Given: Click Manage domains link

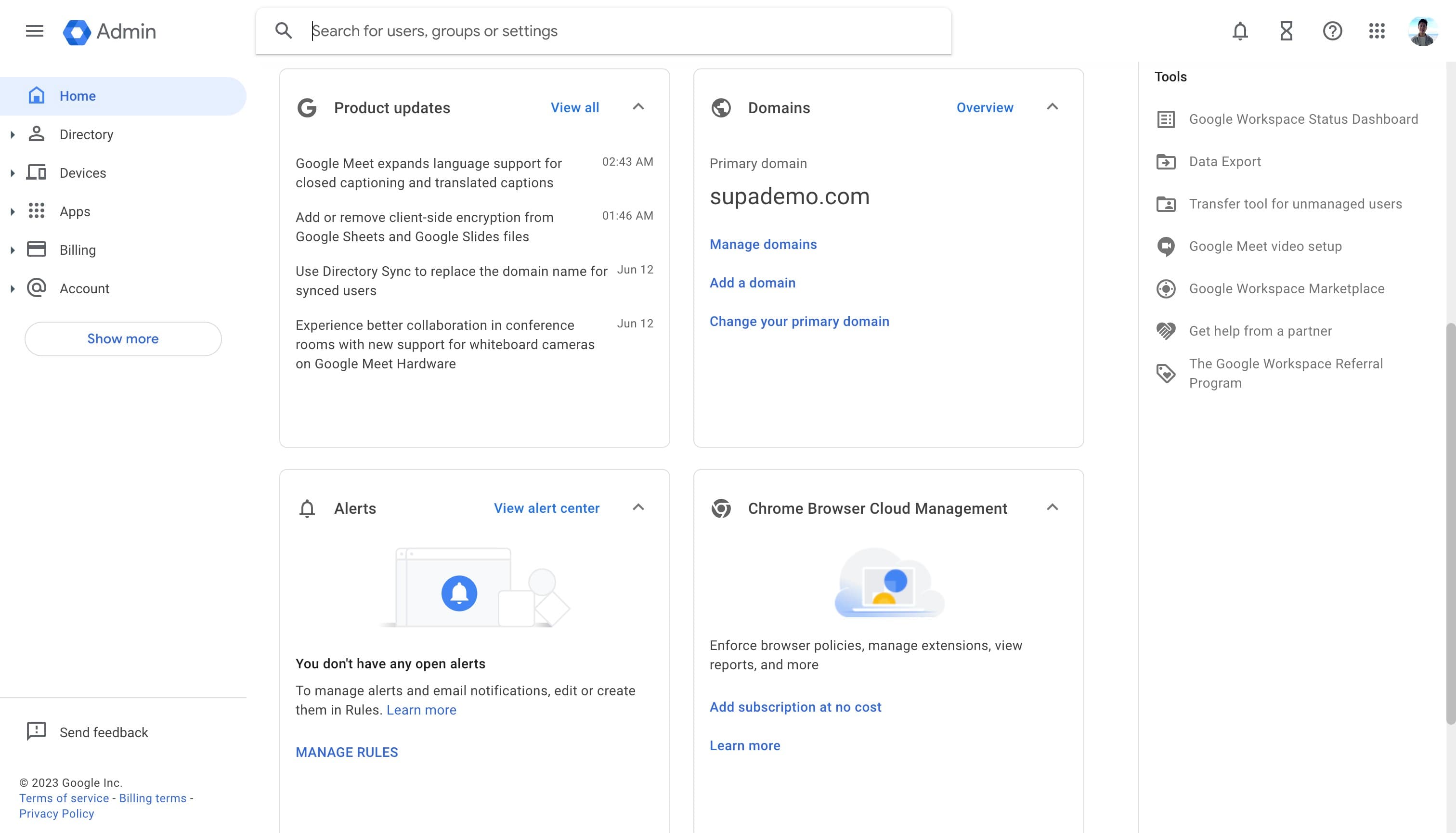Looking at the screenshot, I should (x=763, y=244).
